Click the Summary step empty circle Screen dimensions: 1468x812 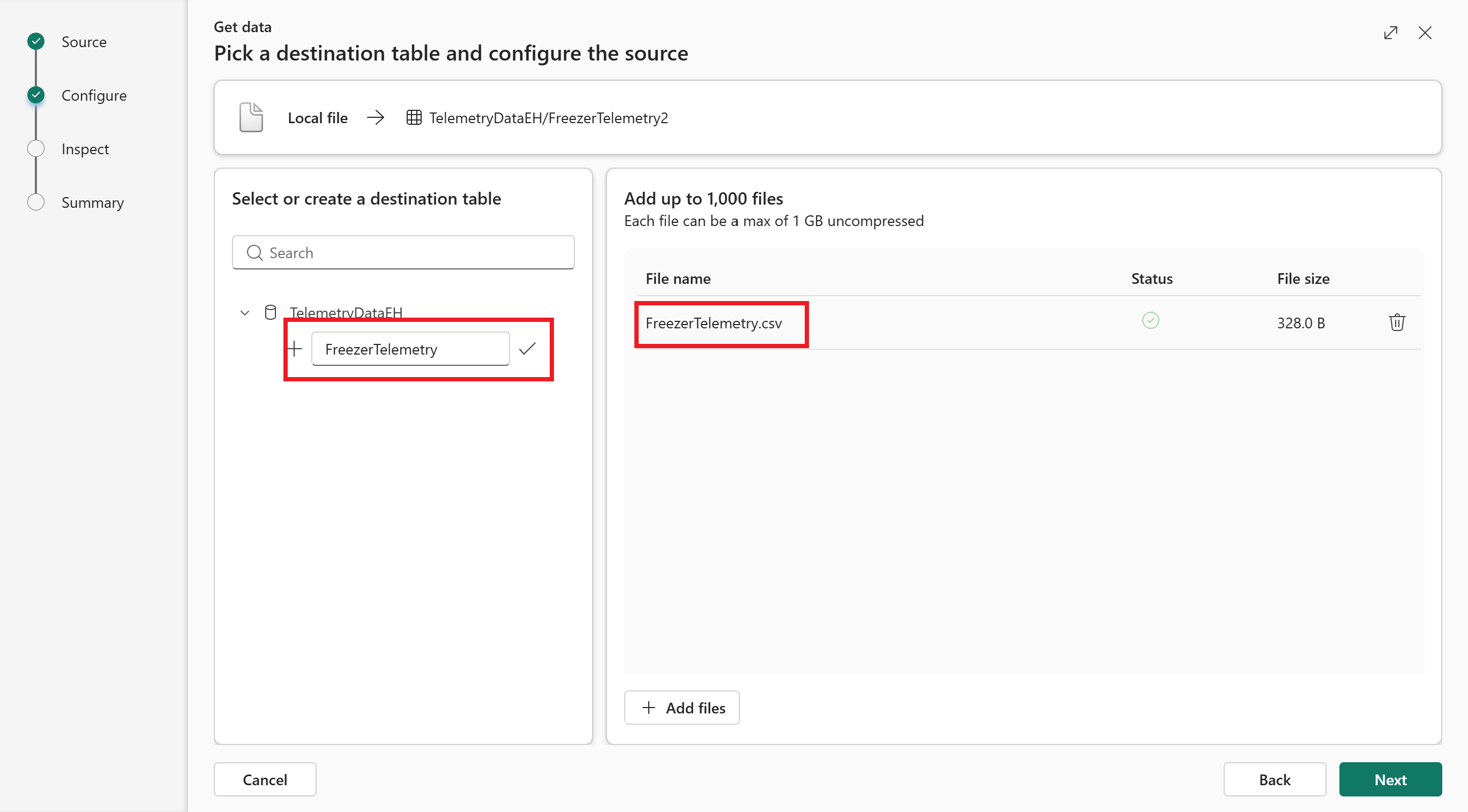36,202
